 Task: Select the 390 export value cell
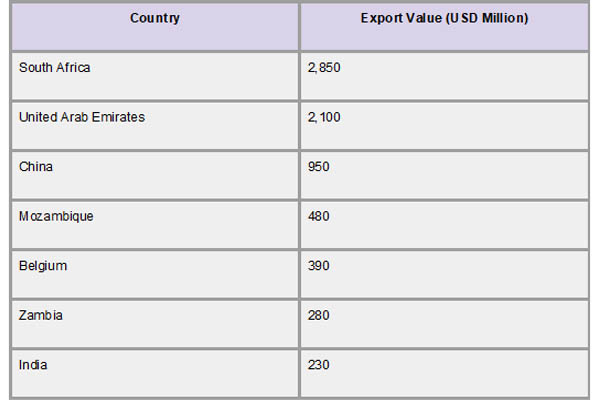pyautogui.click(x=320, y=266)
